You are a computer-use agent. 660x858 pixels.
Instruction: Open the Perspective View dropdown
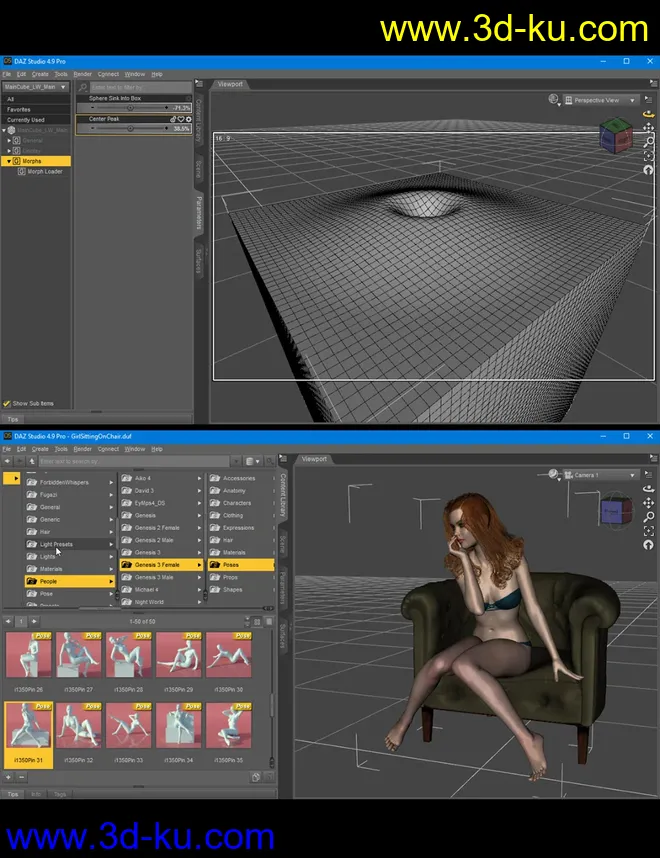point(600,100)
